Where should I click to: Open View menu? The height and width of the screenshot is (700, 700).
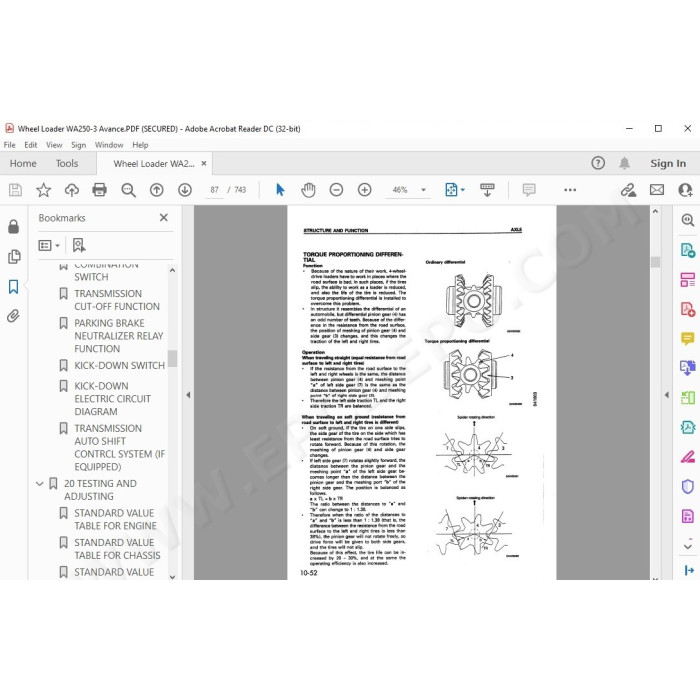[54, 145]
